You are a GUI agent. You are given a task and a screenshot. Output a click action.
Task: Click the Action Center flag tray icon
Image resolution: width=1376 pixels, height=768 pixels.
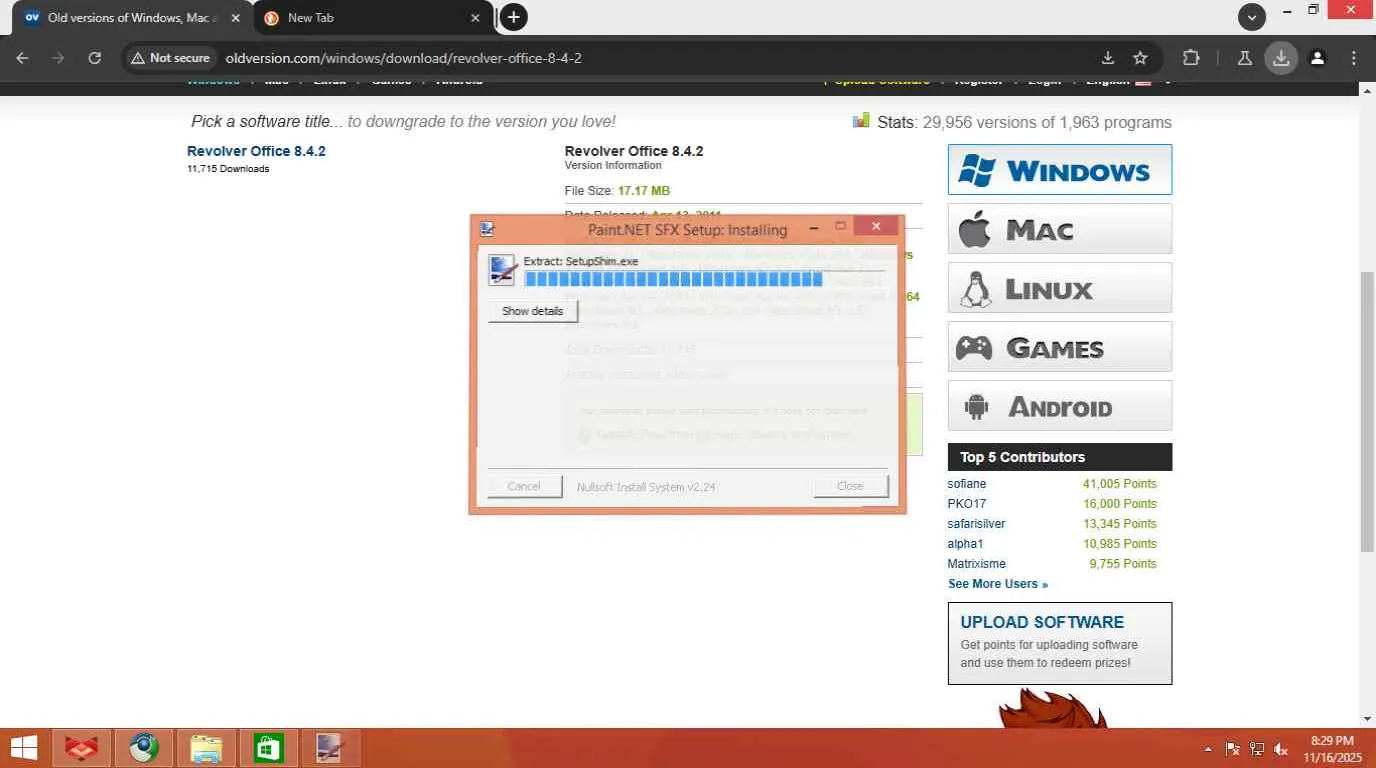(1233, 749)
